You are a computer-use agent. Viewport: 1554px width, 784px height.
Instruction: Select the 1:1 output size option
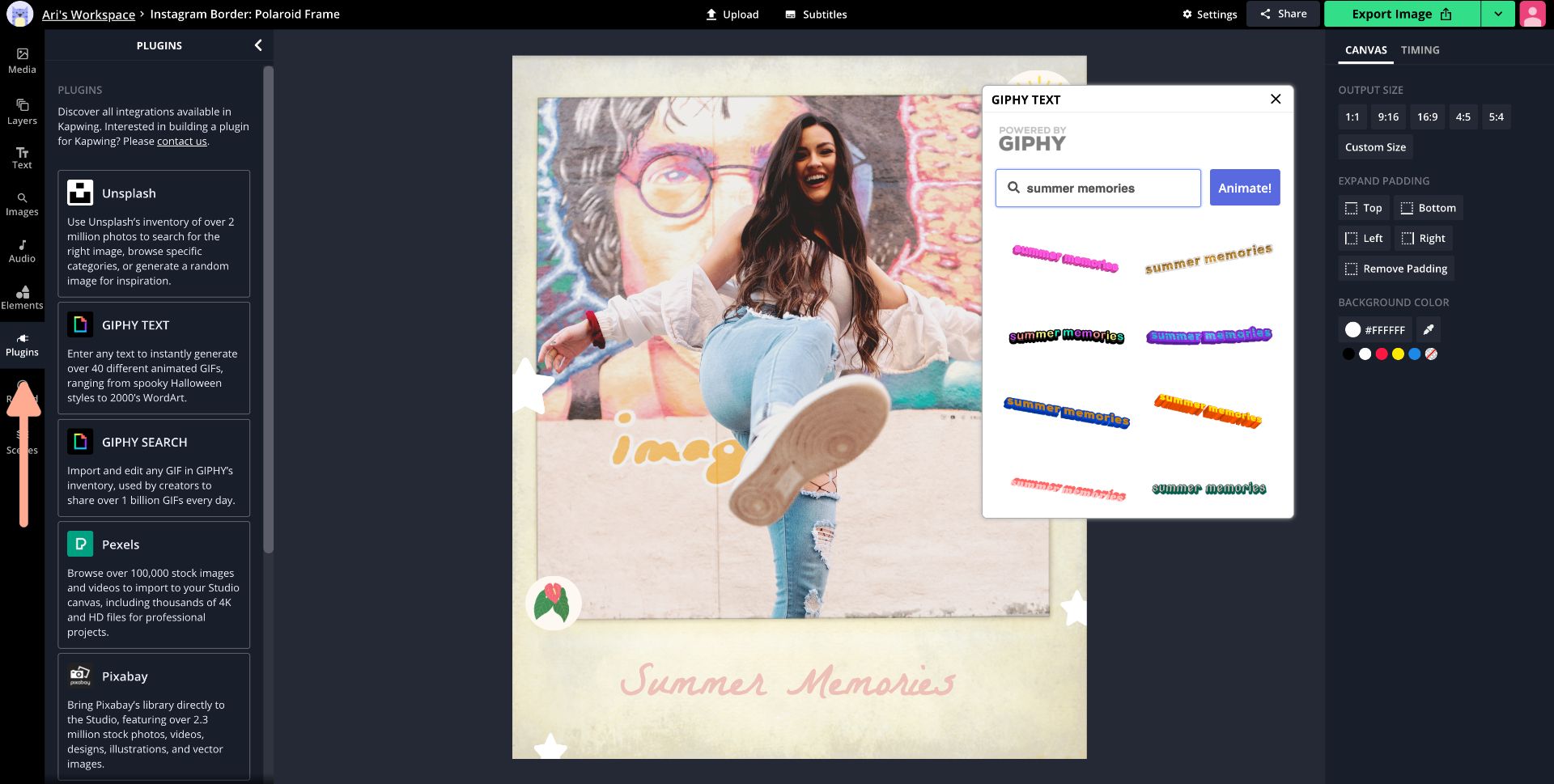point(1352,117)
